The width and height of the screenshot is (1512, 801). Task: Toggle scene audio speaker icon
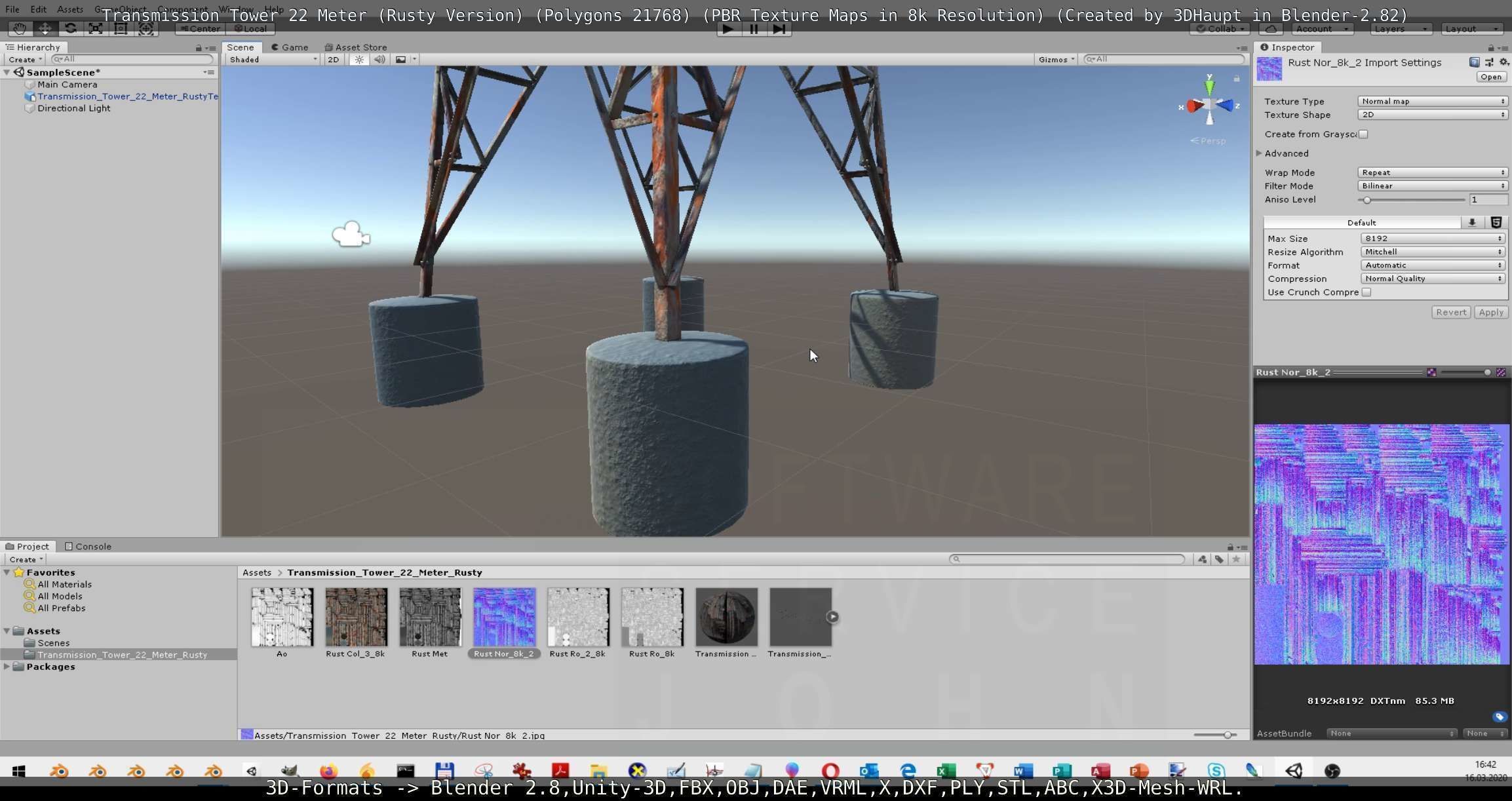(379, 60)
